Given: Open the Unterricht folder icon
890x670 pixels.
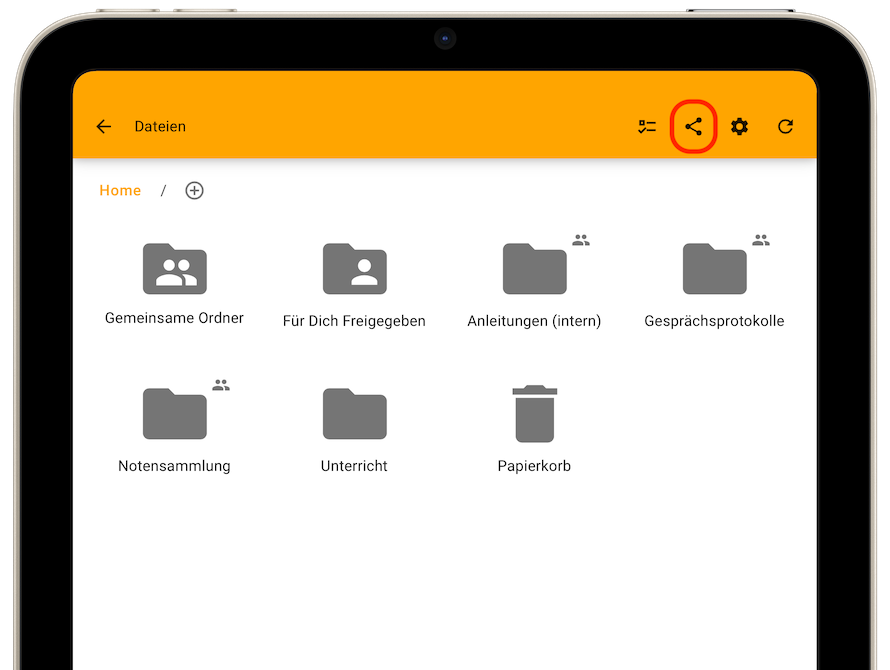Looking at the screenshot, I should [x=354, y=414].
